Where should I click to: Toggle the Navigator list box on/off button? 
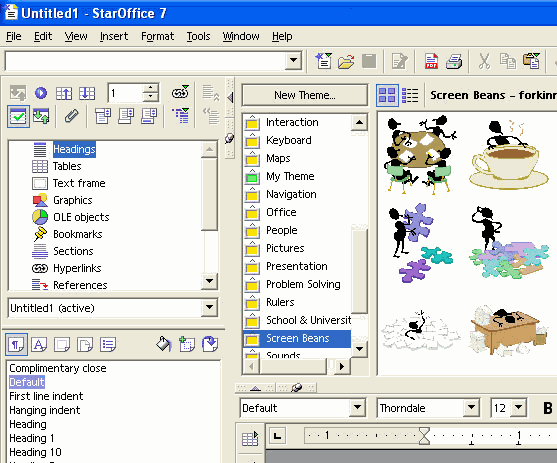click(18, 116)
